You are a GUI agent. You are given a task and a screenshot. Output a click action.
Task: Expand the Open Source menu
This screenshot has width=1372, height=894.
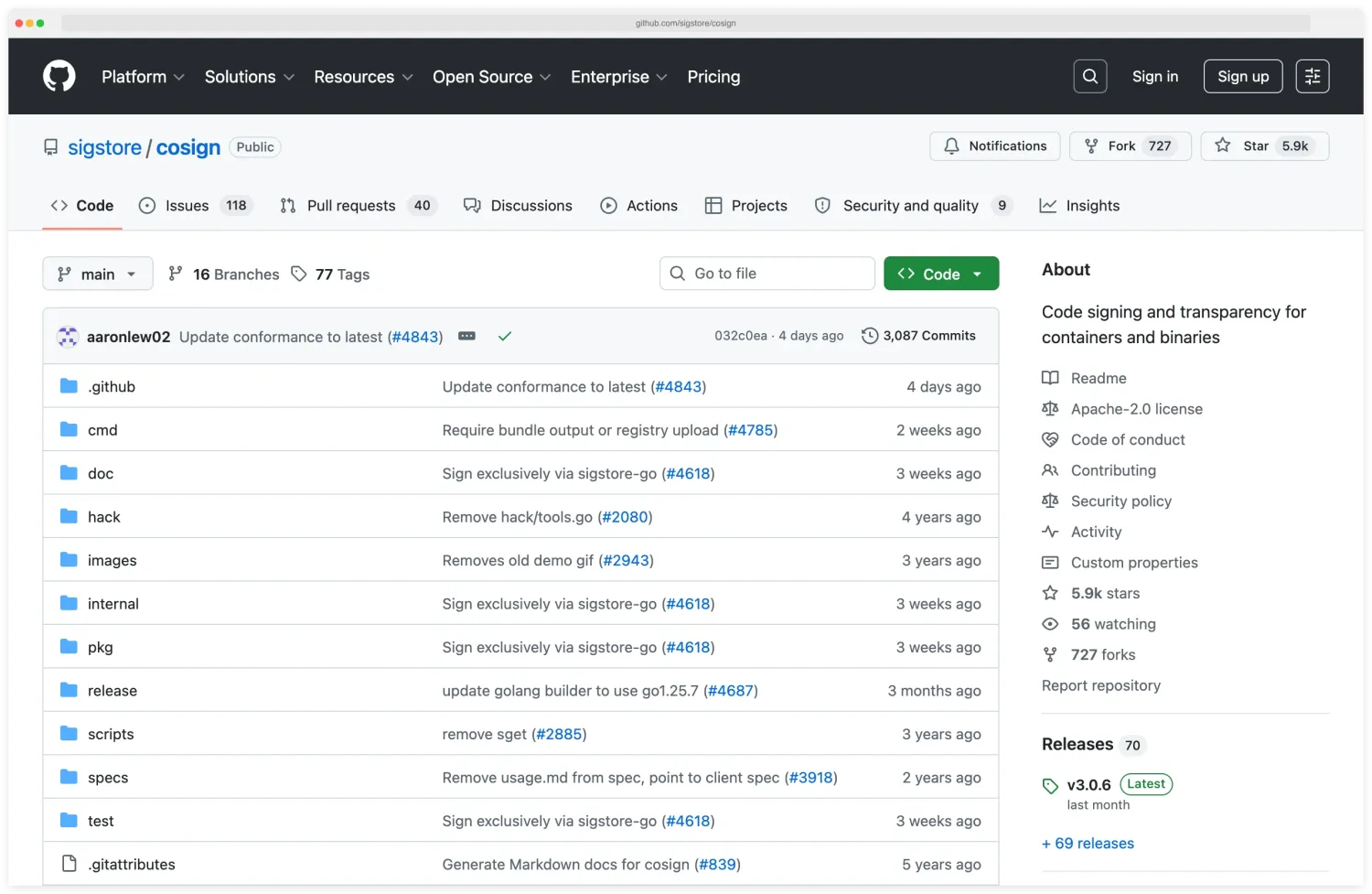491,77
